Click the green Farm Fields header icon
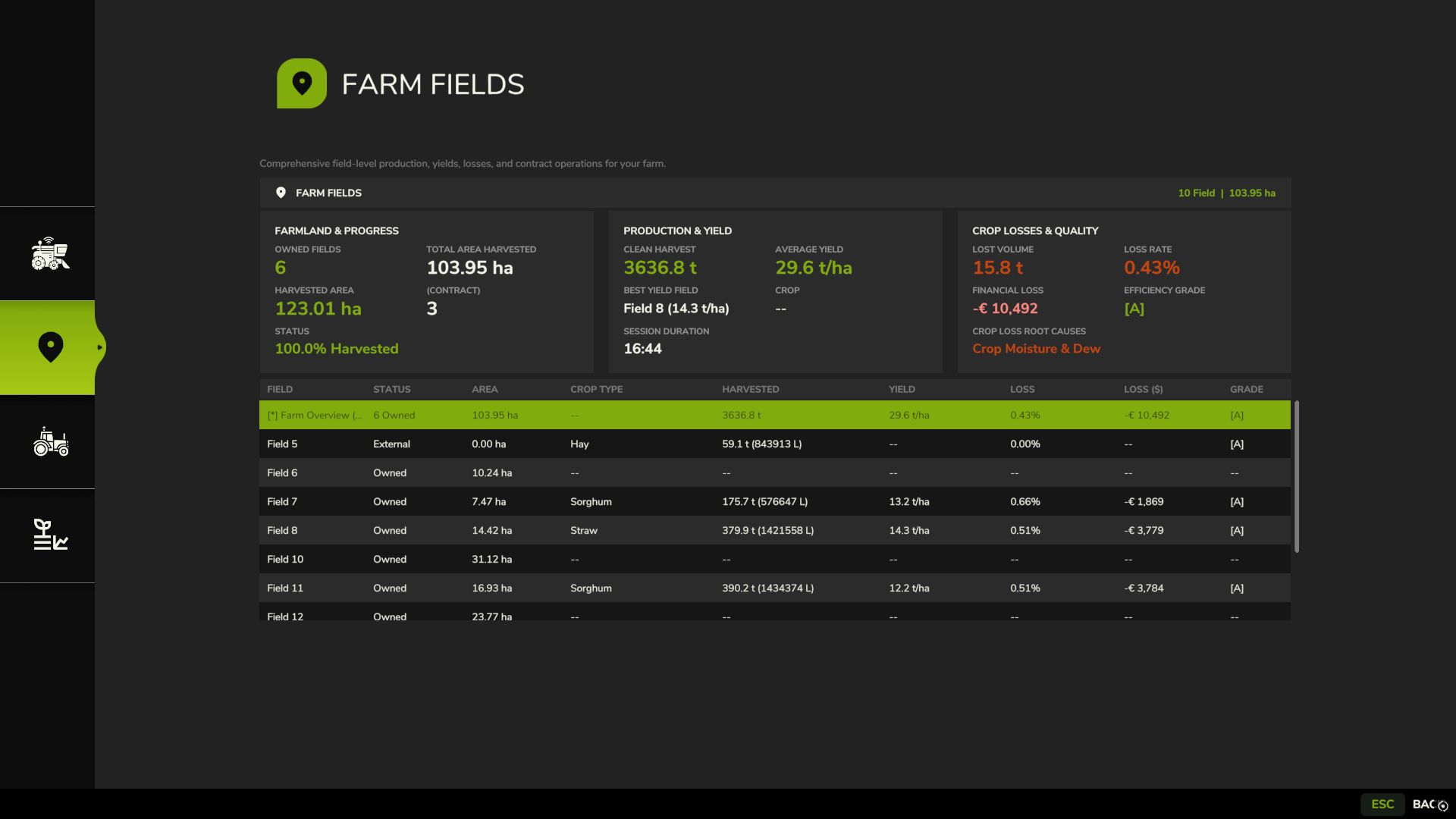This screenshot has height=819, width=1456. [302, 83]
